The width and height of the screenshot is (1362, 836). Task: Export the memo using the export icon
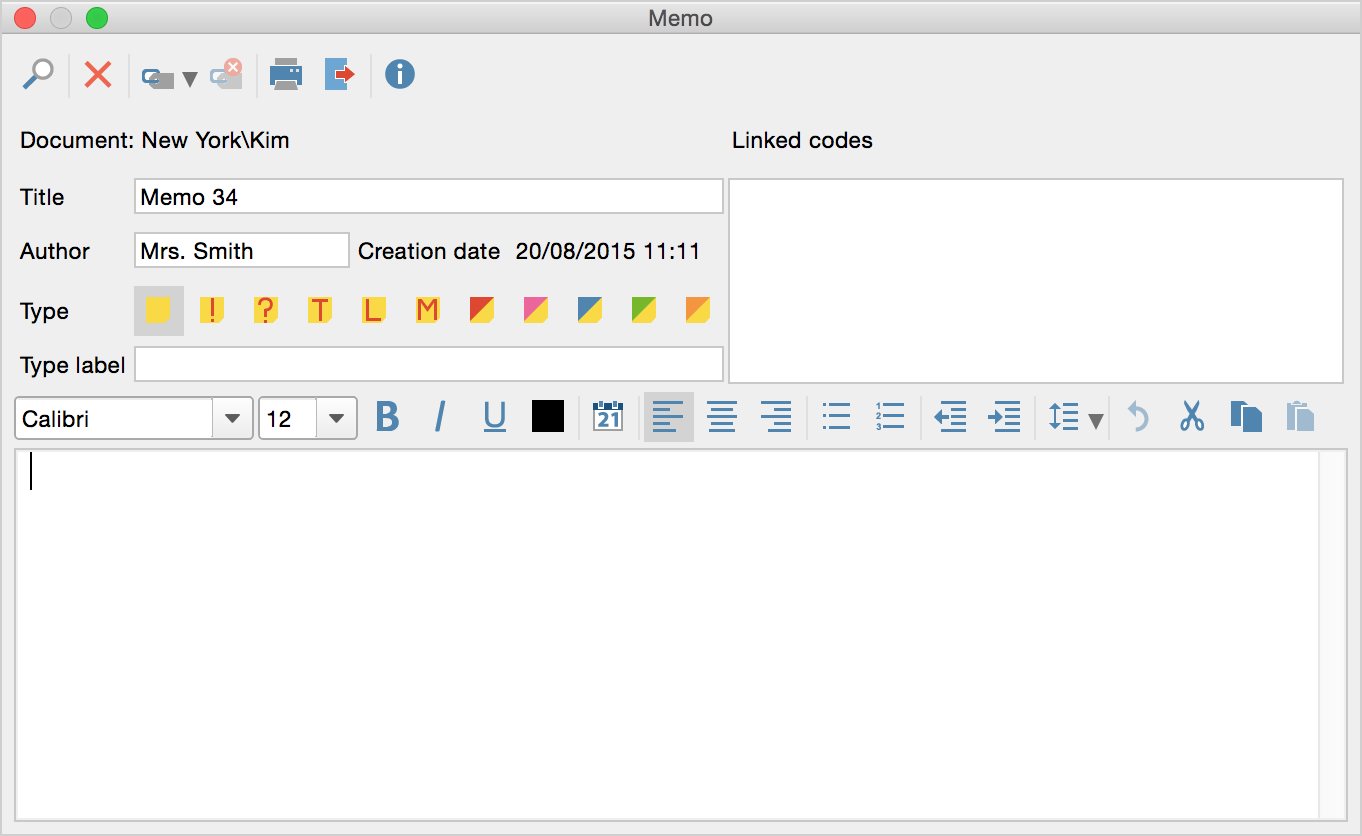pyautogui.click(x=340, y=75)
